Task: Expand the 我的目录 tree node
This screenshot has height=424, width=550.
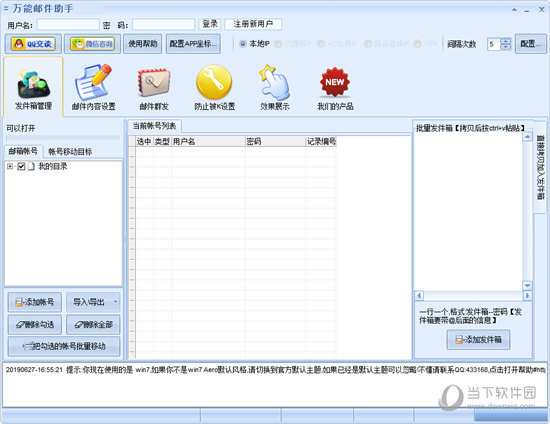Action: pyautogui.click(x=10, y=166)
